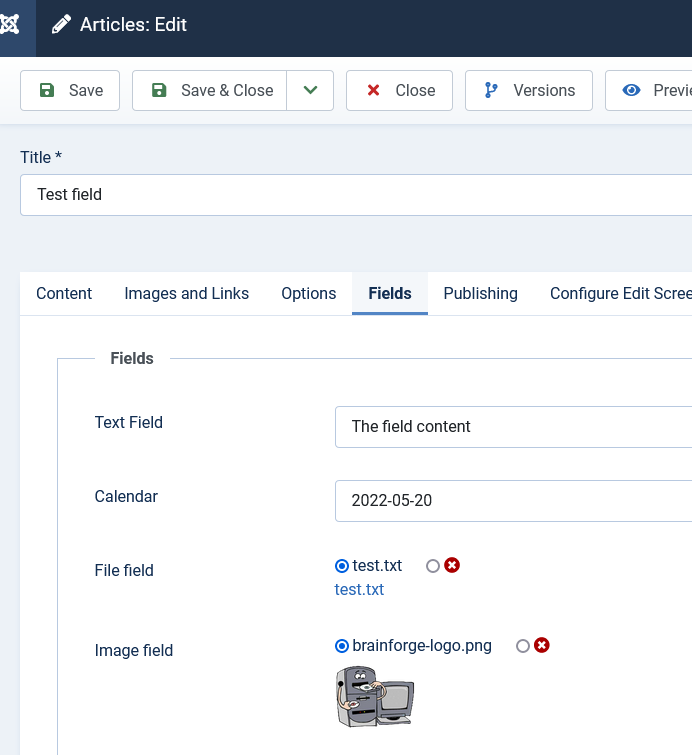Click the pencil icon beside Articles: Edit
692x755 pixels.
click(x=61, y=25)
